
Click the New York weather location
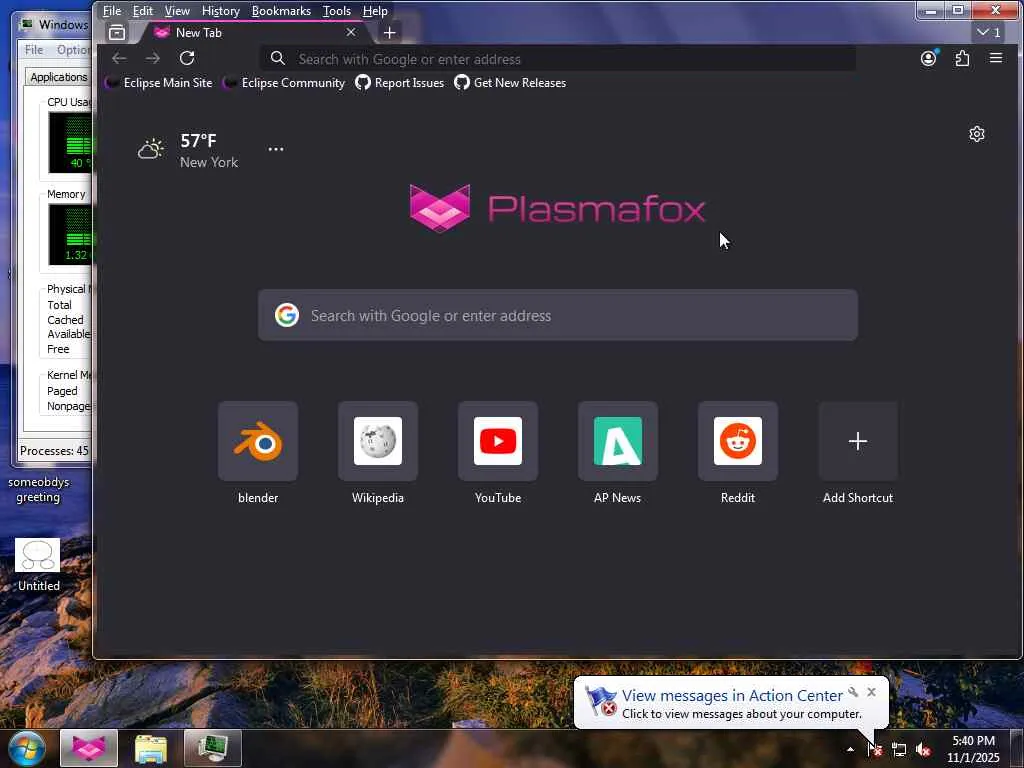tap(209, 162)
